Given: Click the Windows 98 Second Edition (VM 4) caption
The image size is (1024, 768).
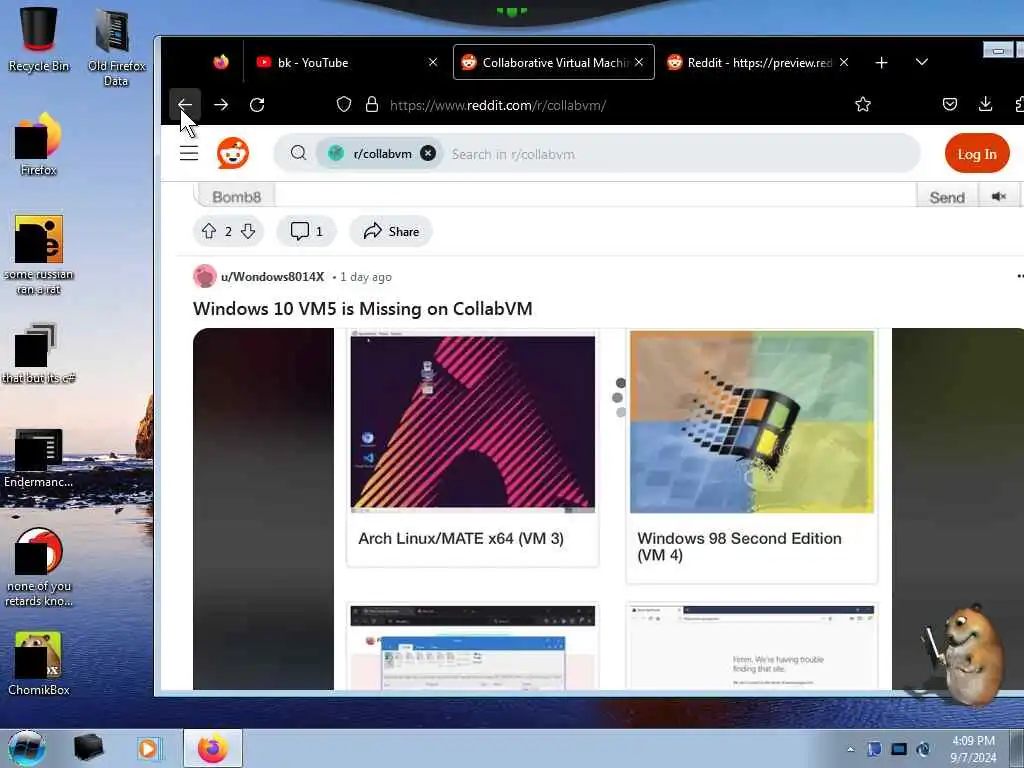Looking at the screenshot, I should 739,546.
